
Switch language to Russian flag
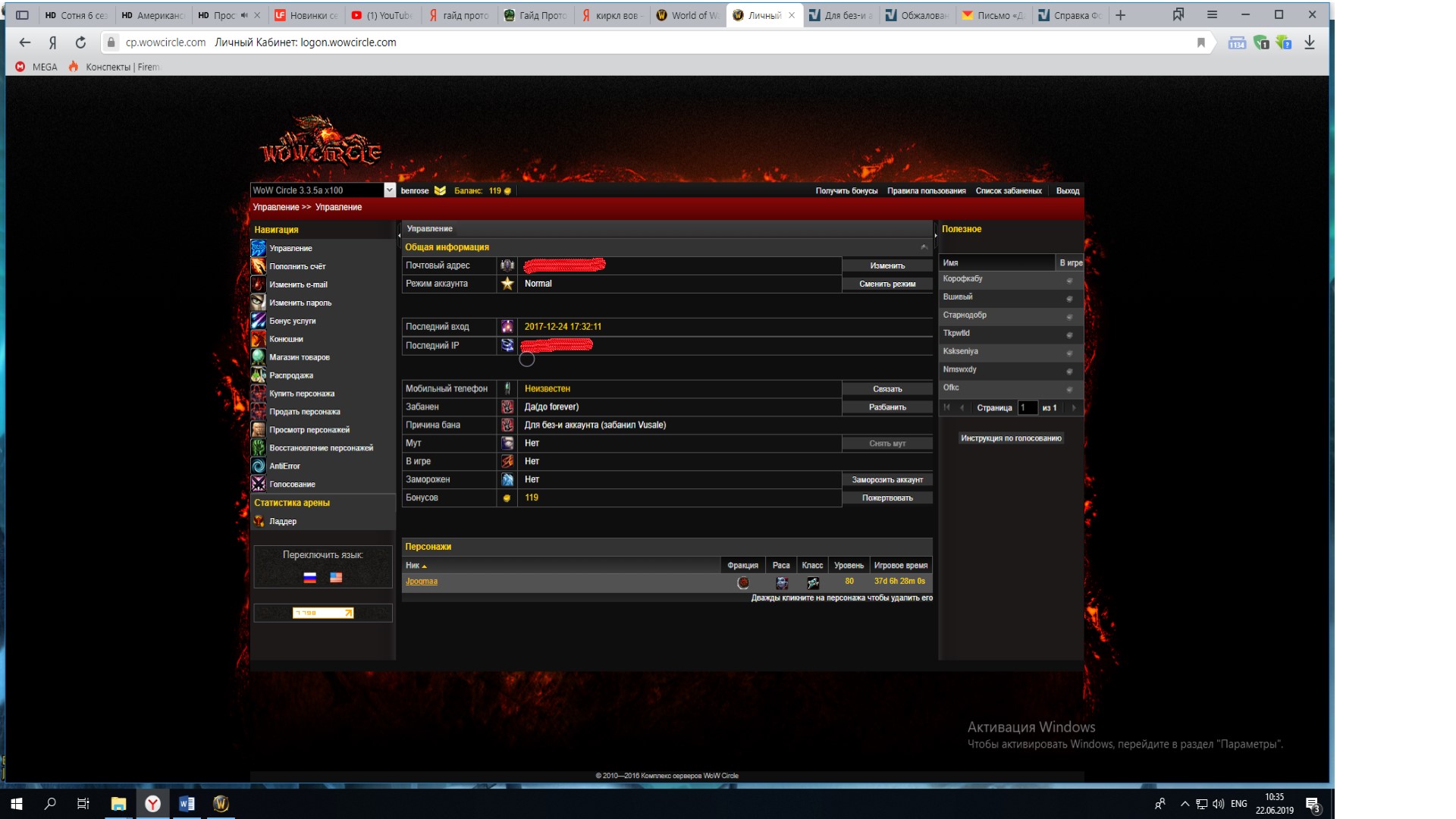[309, 578]
